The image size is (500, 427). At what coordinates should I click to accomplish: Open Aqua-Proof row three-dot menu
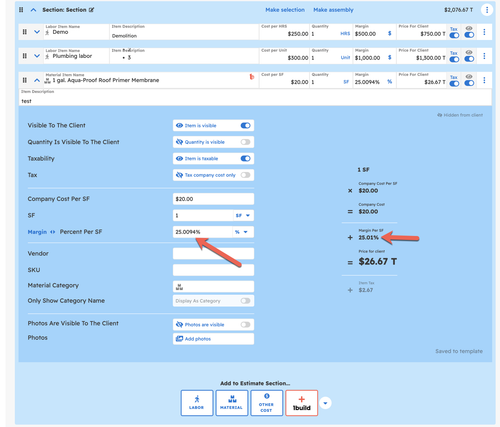pyautogui.click(x=484, y=80)
